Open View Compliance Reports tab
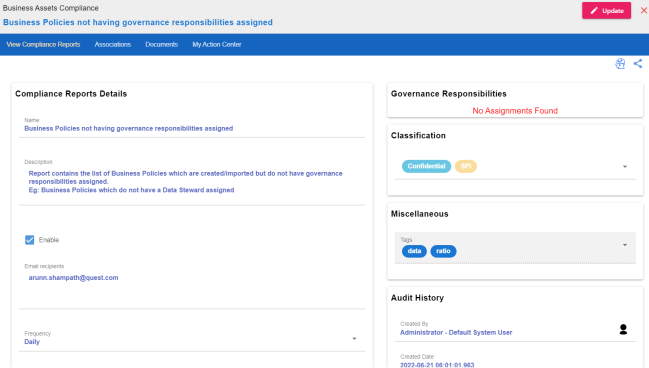 (43, 44)
